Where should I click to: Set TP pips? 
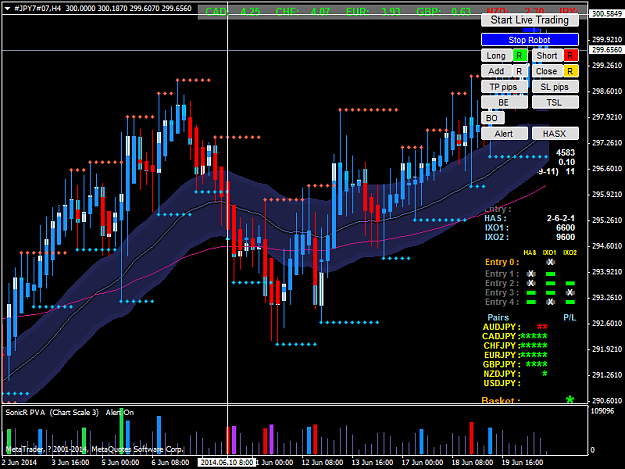coord(504,87)
